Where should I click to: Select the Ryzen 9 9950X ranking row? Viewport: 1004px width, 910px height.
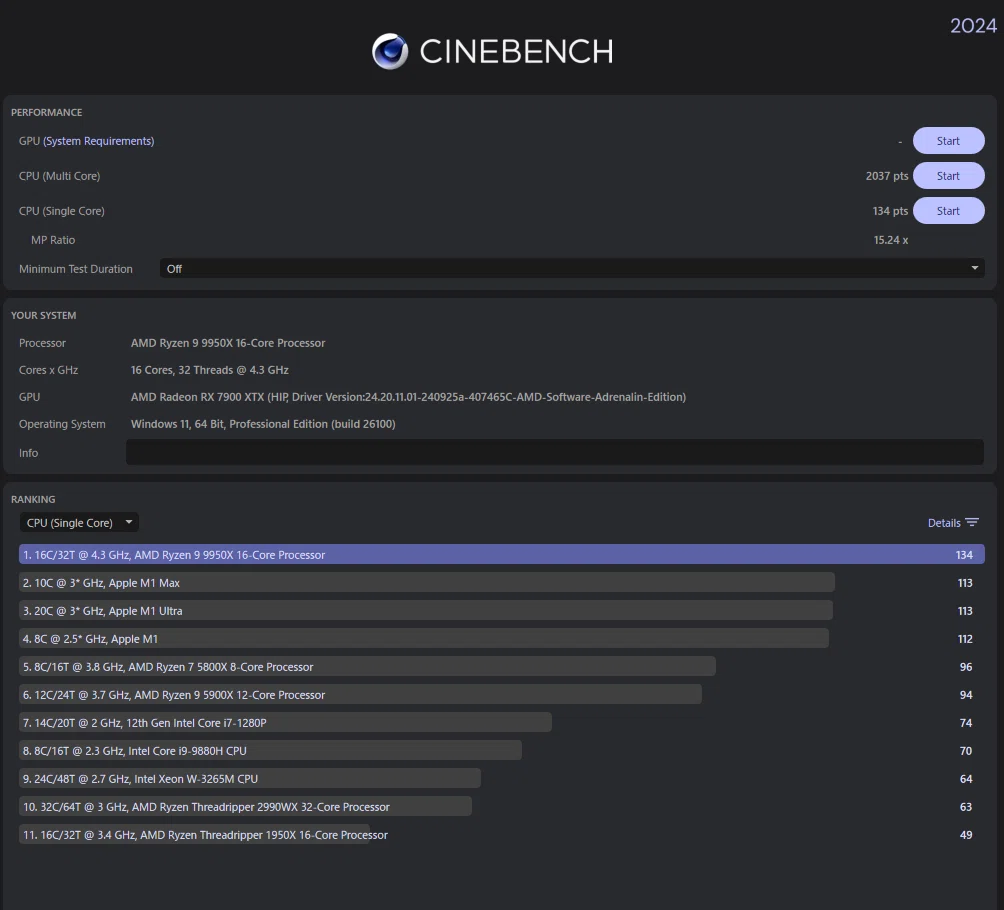point(501,555)
